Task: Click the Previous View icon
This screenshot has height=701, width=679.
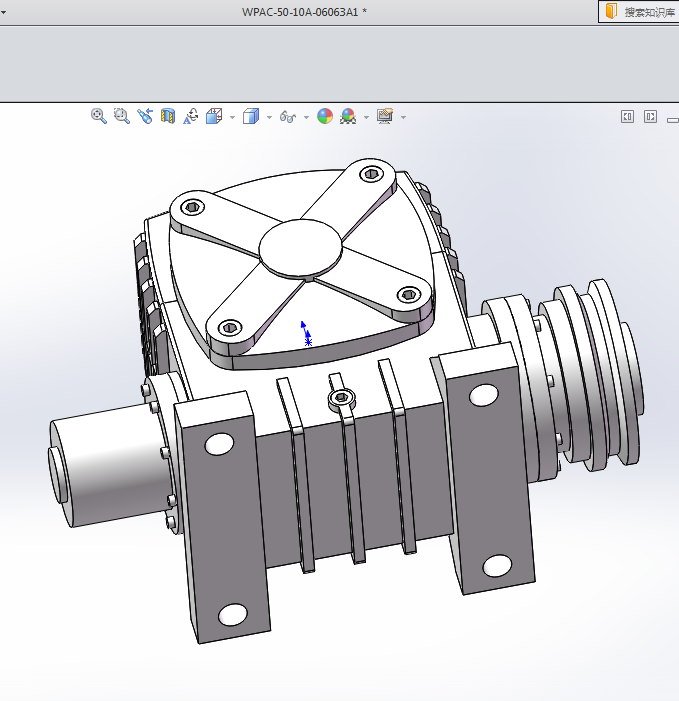Action: click(145, 116)
